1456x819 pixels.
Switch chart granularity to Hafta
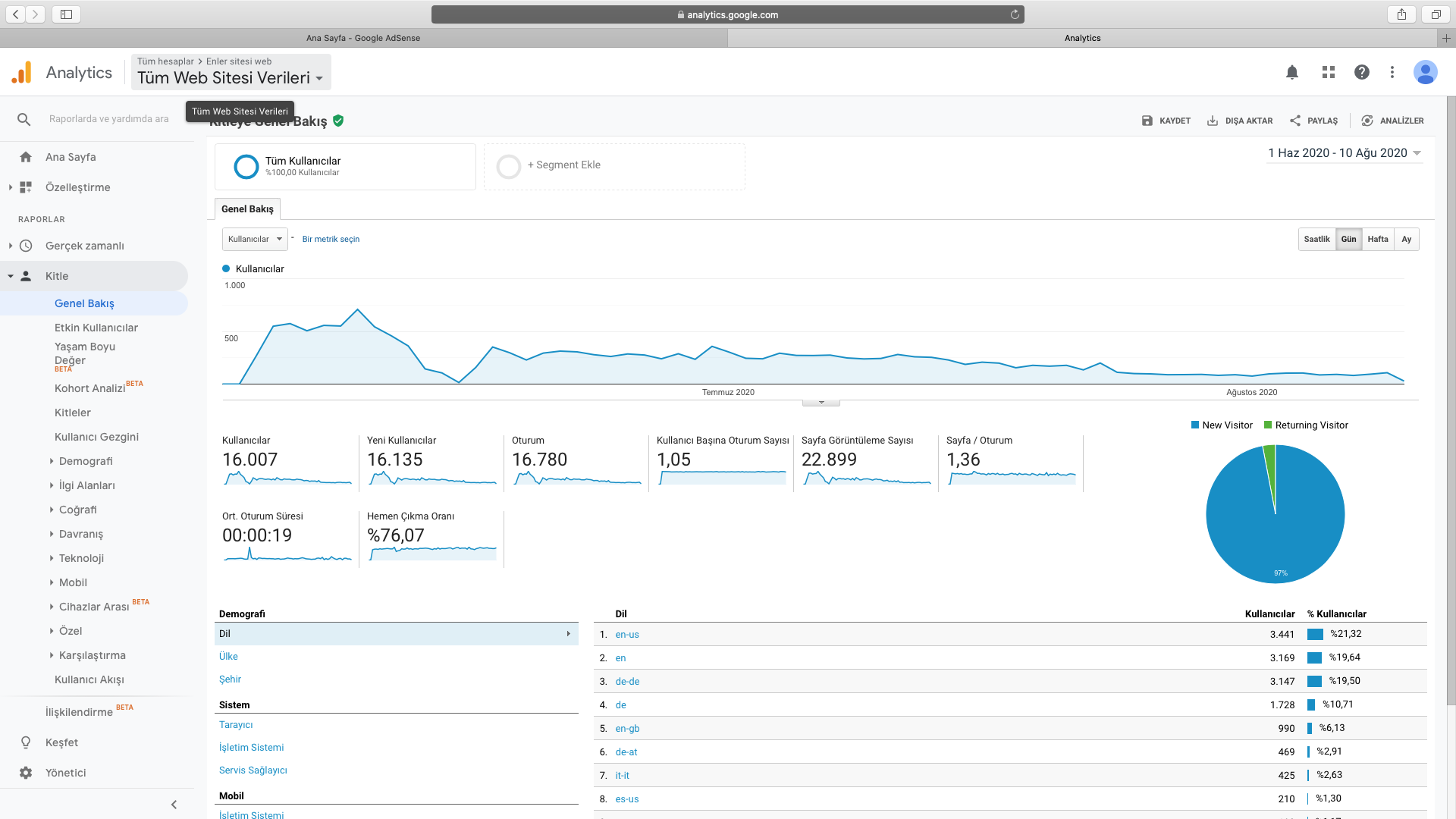1377,239
